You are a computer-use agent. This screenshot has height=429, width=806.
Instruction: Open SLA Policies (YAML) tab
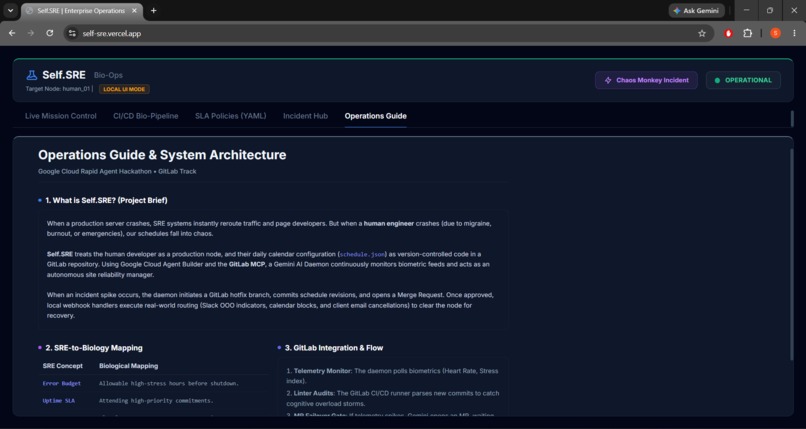(x=231, y=116)
